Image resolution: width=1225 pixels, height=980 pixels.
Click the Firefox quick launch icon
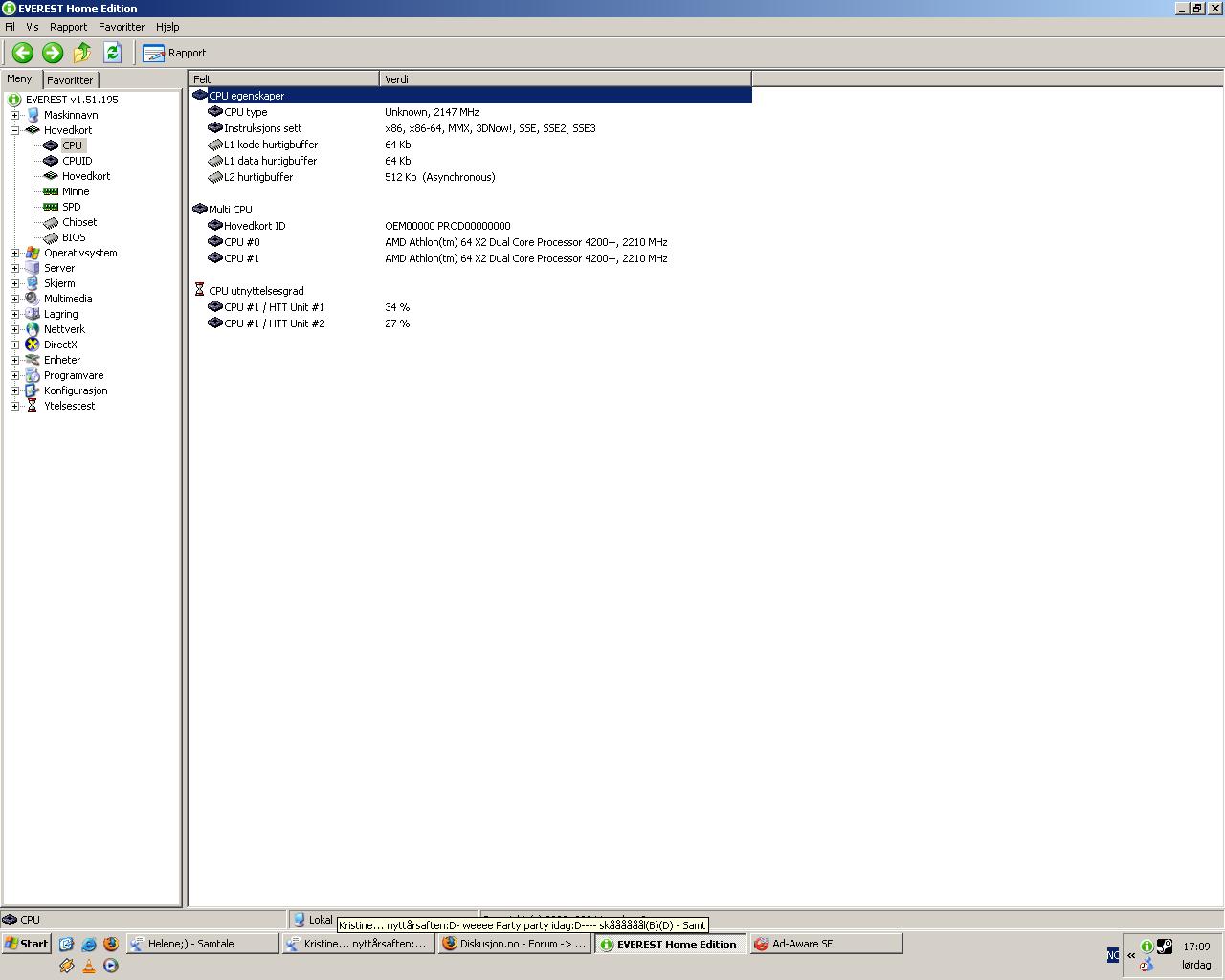tap(111, 944)
